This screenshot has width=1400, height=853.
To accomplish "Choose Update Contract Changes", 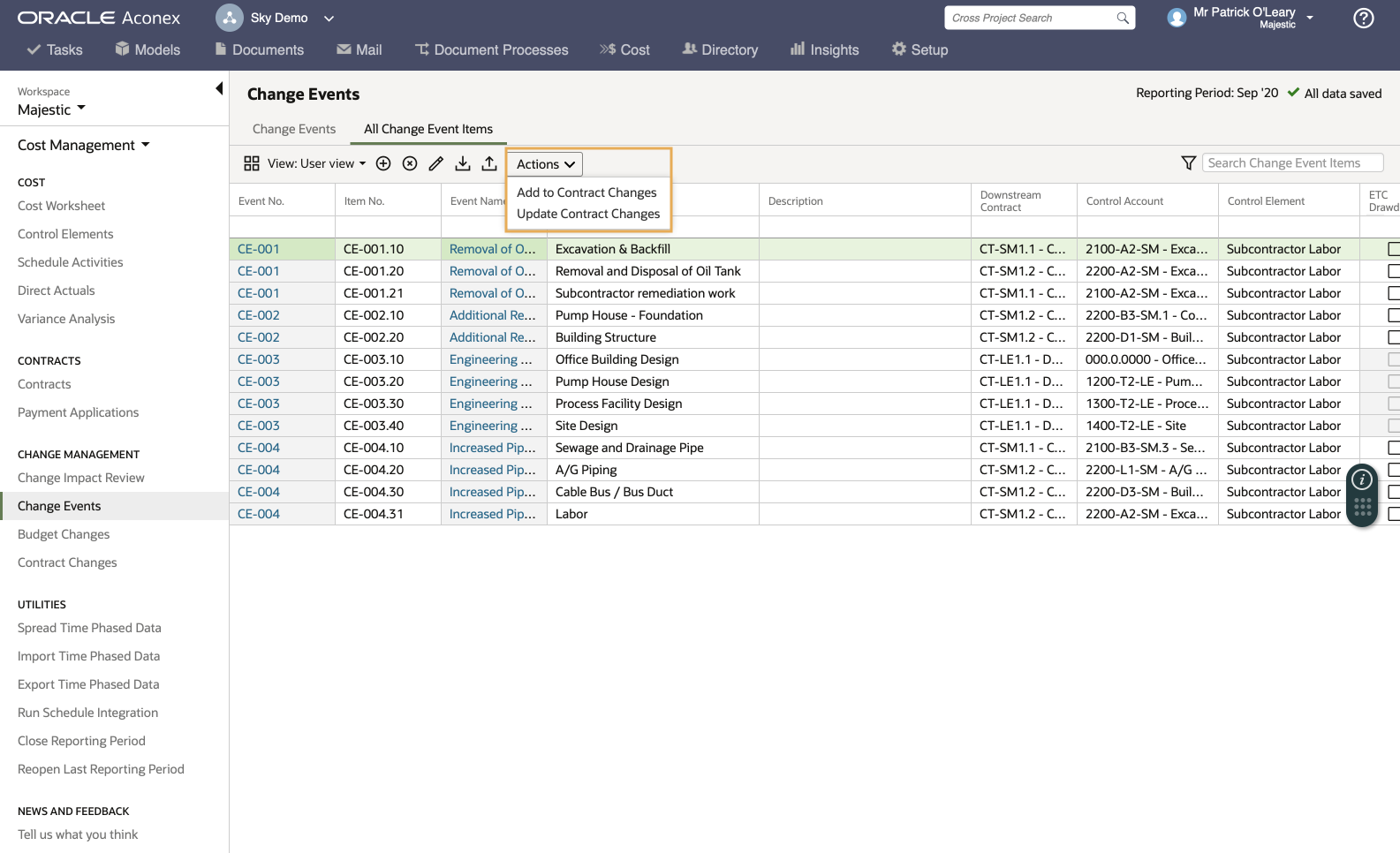I will (x=588, y=214).
